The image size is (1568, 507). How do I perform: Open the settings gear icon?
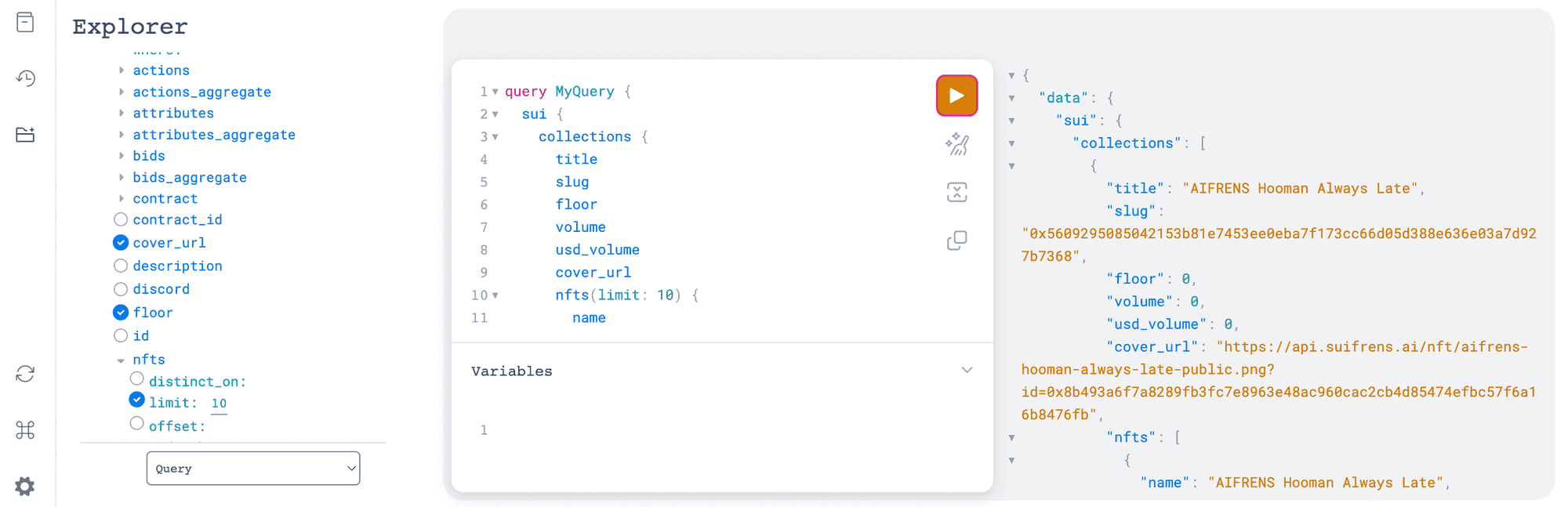point(25,487)
